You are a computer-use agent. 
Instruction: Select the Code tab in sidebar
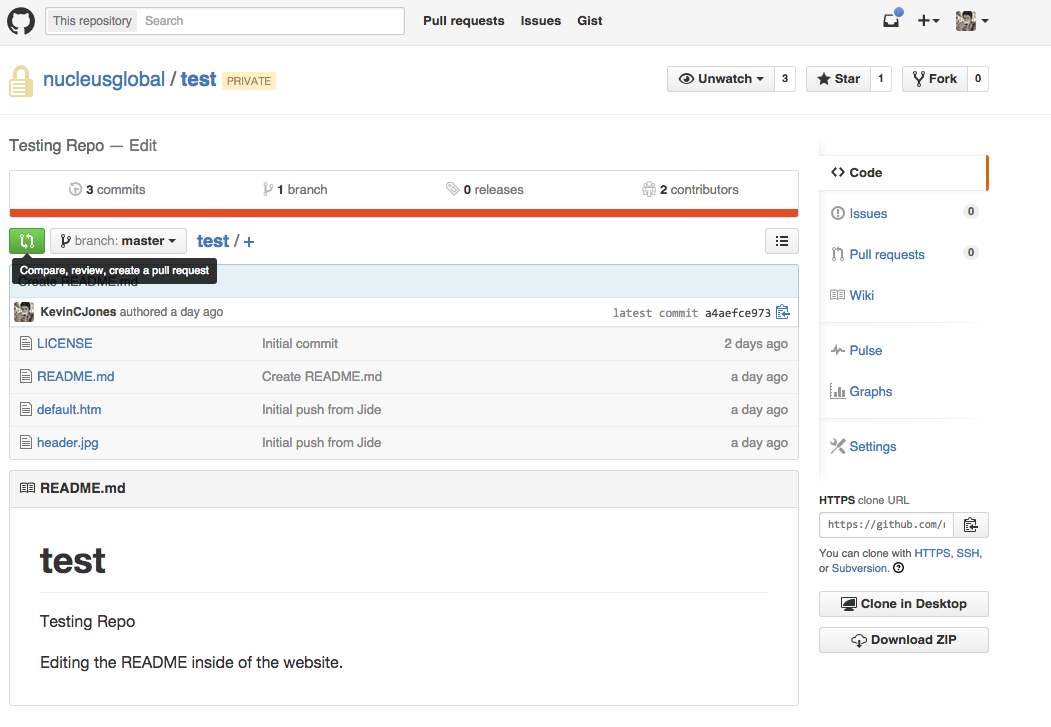coord(903,173)
